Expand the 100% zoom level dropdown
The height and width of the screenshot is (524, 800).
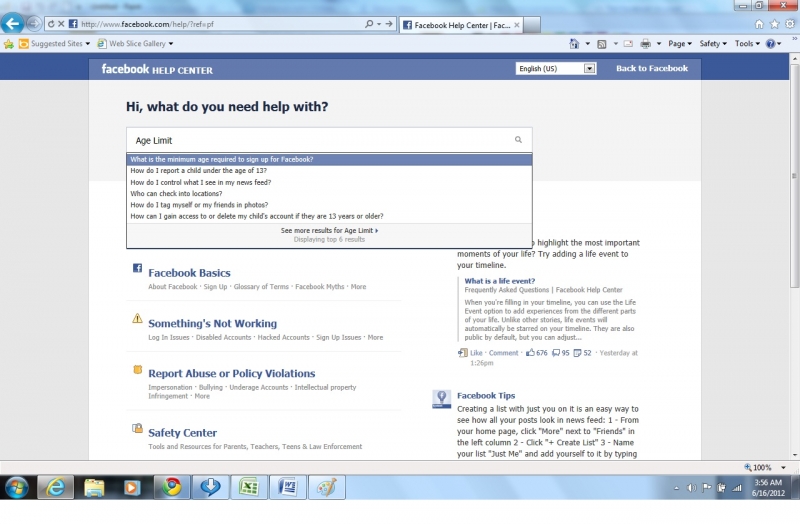pyautogui.click(x=766, y=467)
